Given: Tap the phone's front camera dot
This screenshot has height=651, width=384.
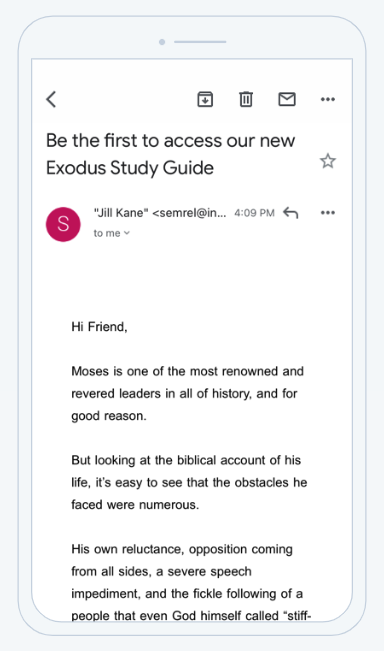Looking at the screenshot, I should click(x=162, y=42).
